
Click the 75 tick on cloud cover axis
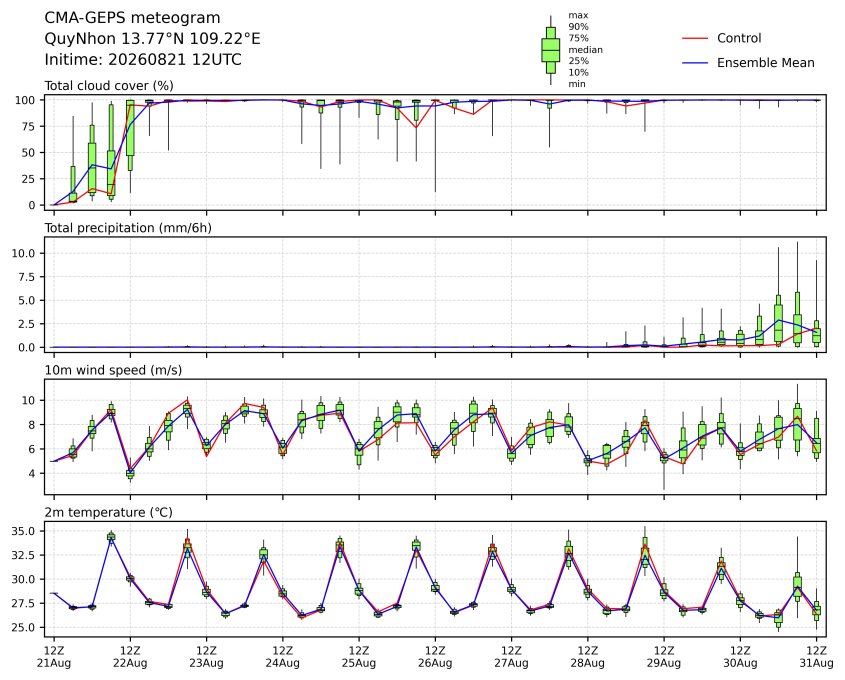[28, 127]
